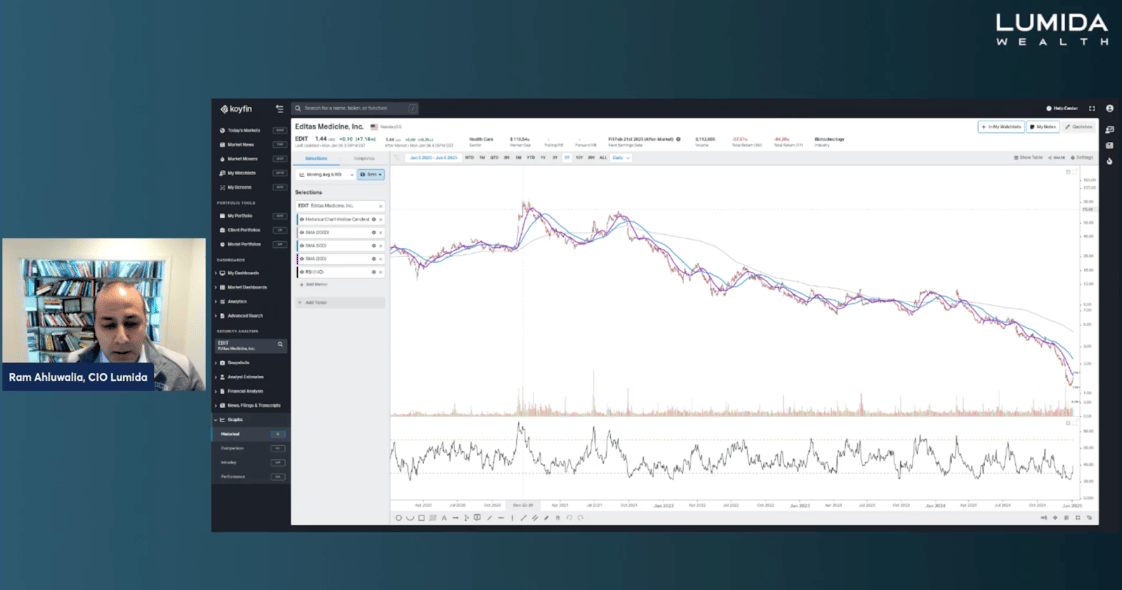Remove the RSI (14D) metric
The width and height of the screenshot is (1122, 590).
click(381, 272)
